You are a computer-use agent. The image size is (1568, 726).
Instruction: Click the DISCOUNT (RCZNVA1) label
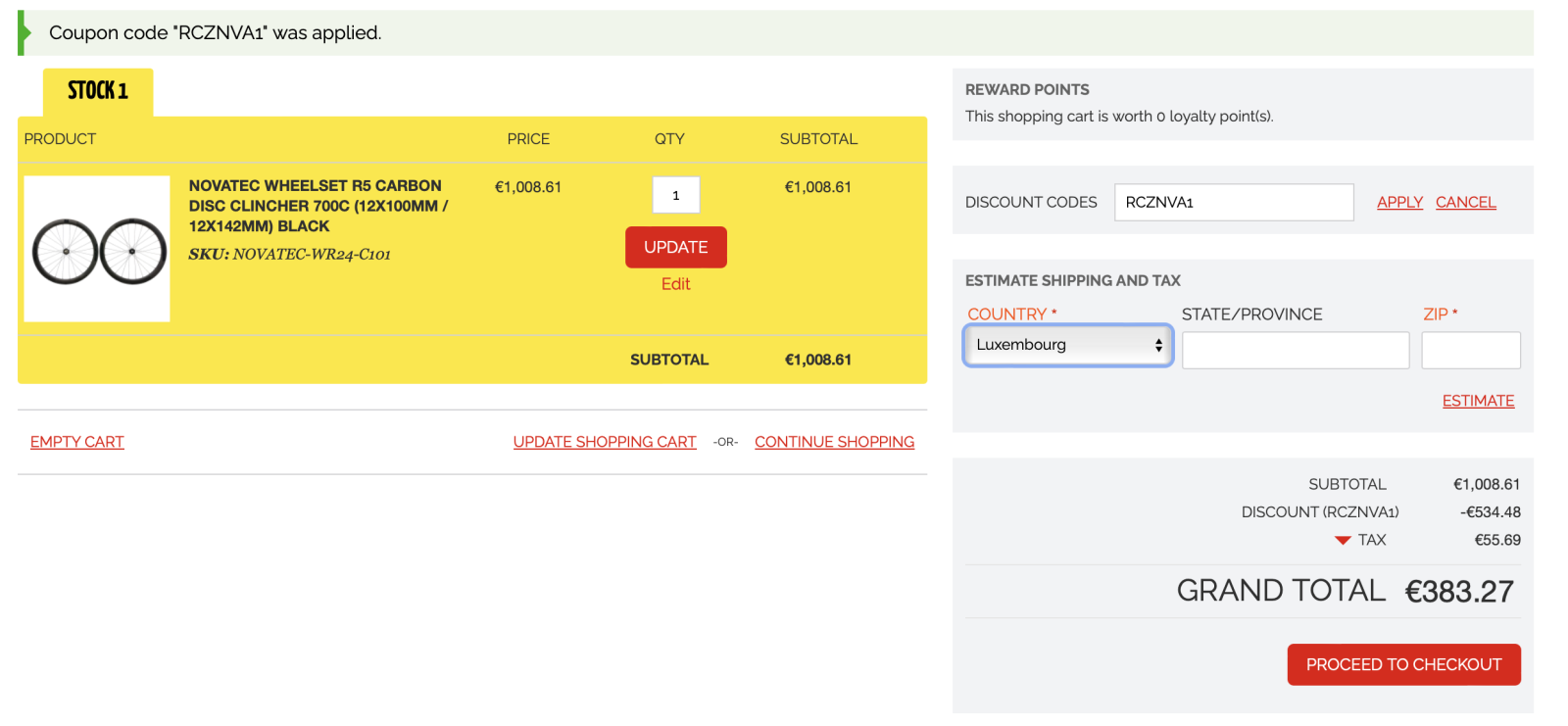(x=1320, y=512)
